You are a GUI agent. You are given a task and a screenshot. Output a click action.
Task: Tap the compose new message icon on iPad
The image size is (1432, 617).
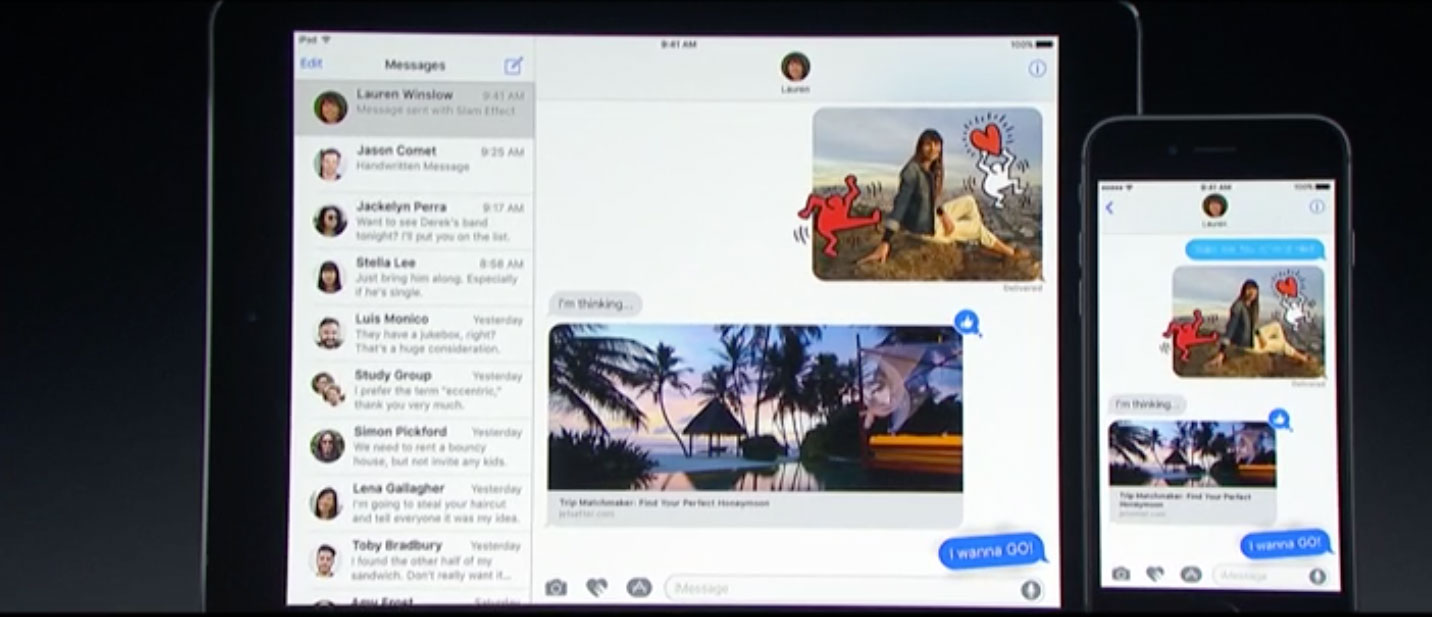[513, 65]
